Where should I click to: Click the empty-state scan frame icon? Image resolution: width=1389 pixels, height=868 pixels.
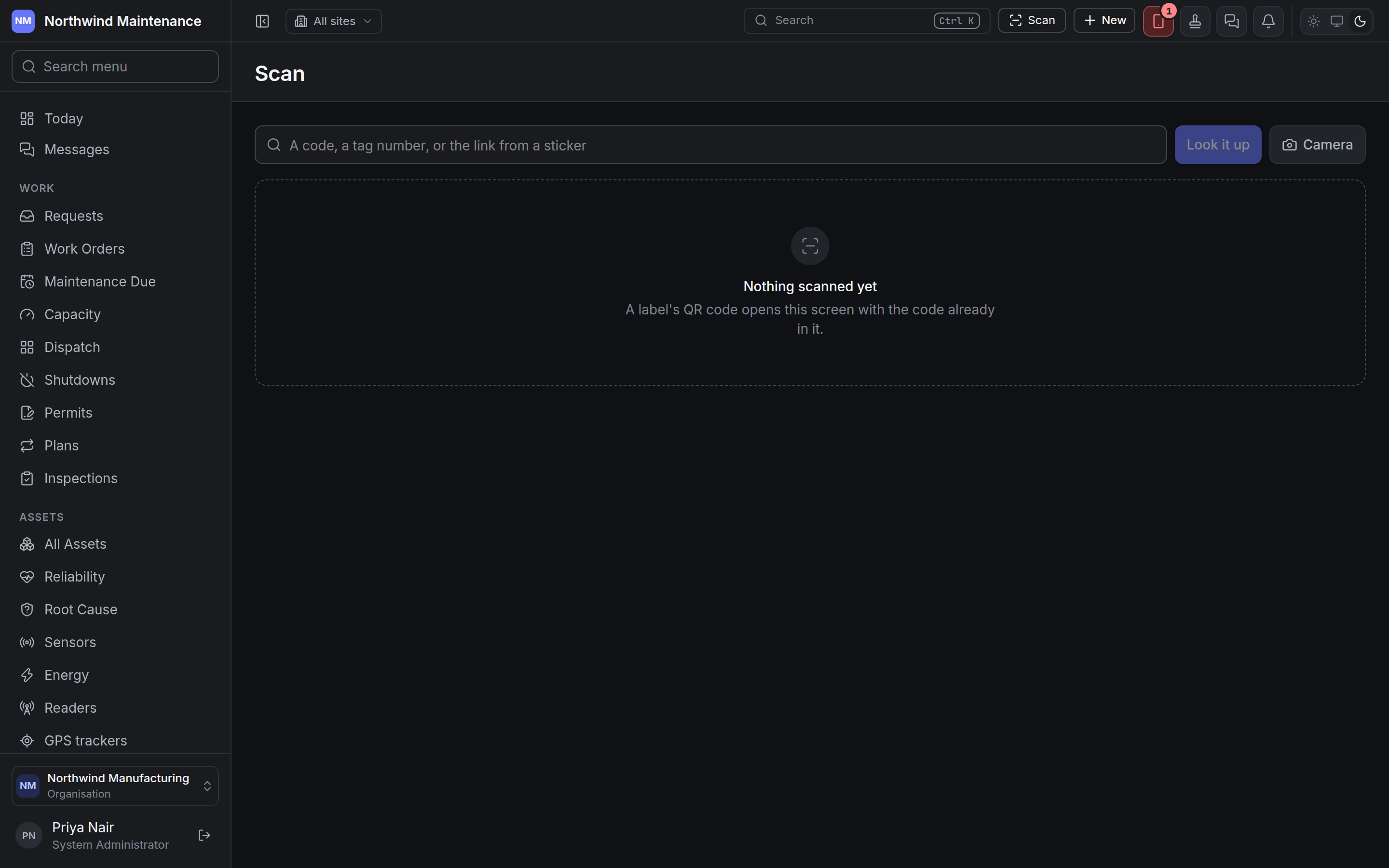810,246
